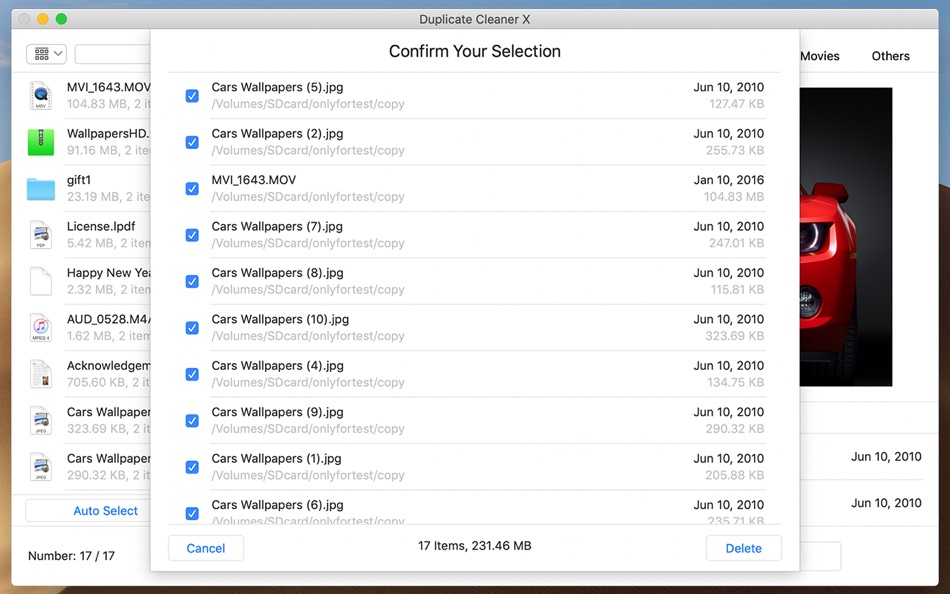Viewport: 950px width, 594px height.
Task: Click the 255.73 KB size value
Action: click(x=735, y=150)
